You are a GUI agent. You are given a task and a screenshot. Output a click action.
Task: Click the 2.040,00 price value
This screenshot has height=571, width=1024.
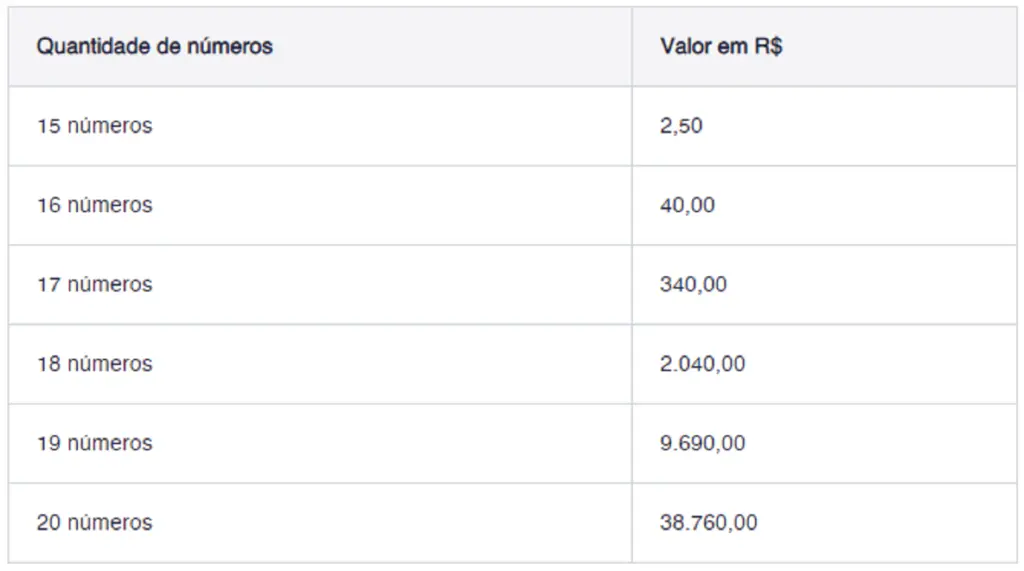click(702, 364)
